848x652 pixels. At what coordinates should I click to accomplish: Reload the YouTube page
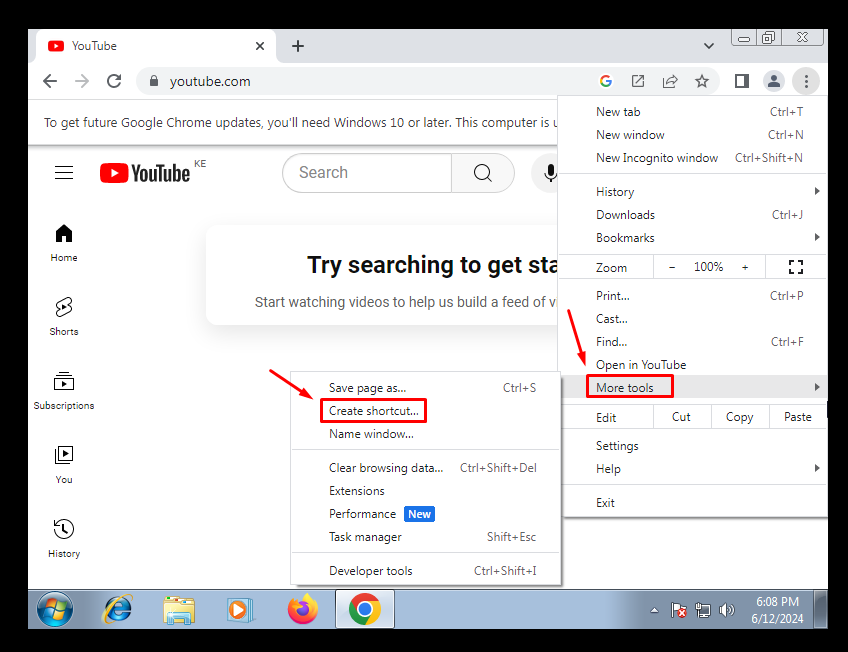[x=114, y=81]
